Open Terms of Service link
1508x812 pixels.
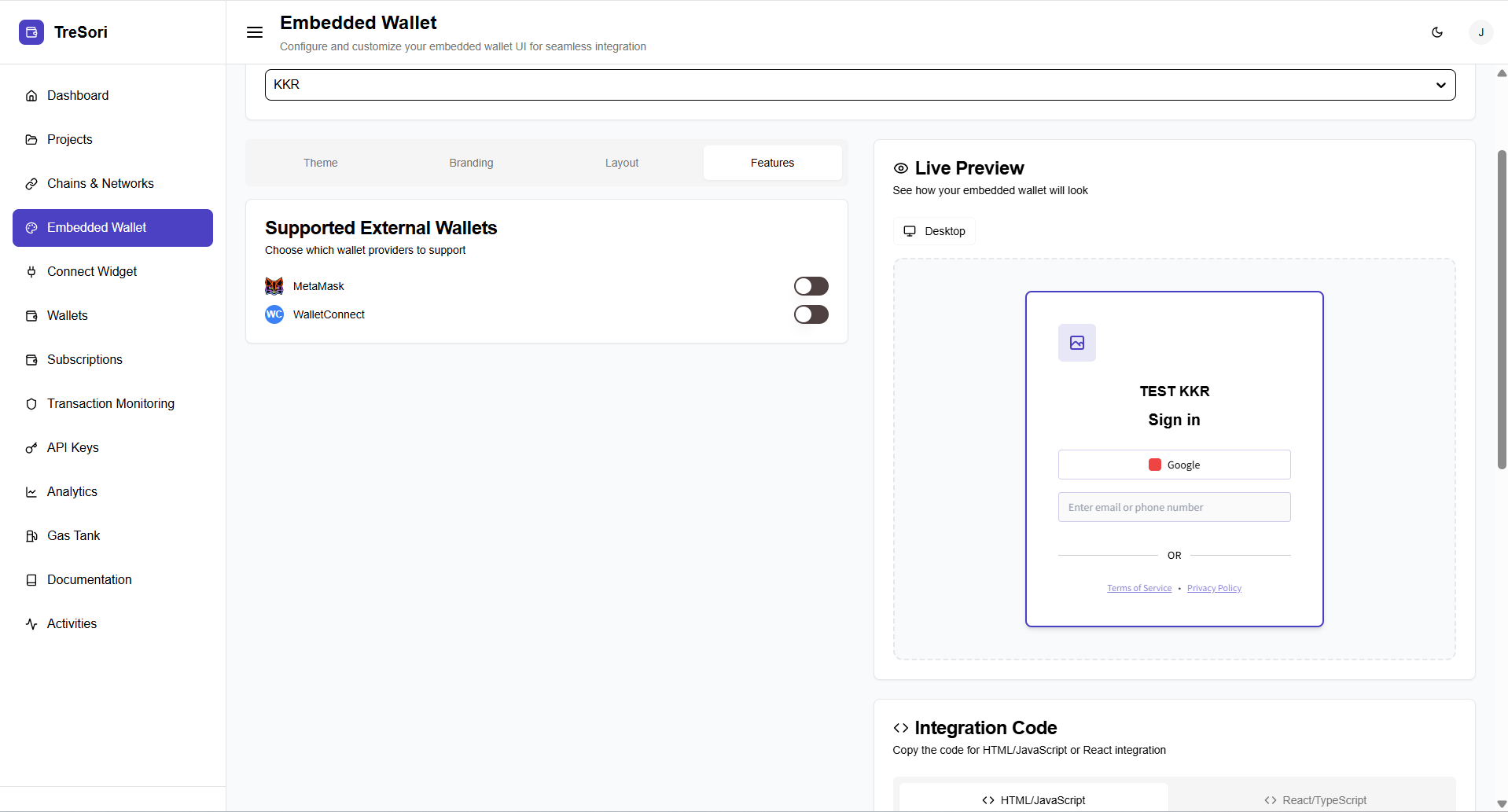(x=1138, y=588)
